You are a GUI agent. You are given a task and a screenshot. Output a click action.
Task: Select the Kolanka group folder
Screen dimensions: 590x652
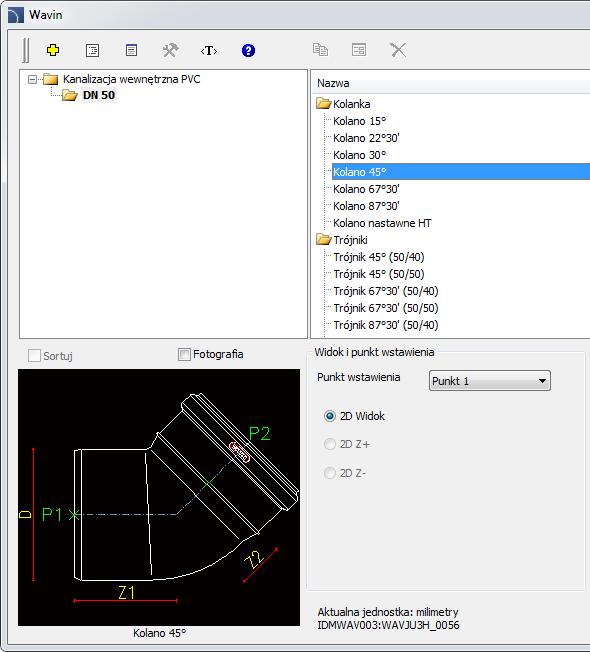[351, 104]
